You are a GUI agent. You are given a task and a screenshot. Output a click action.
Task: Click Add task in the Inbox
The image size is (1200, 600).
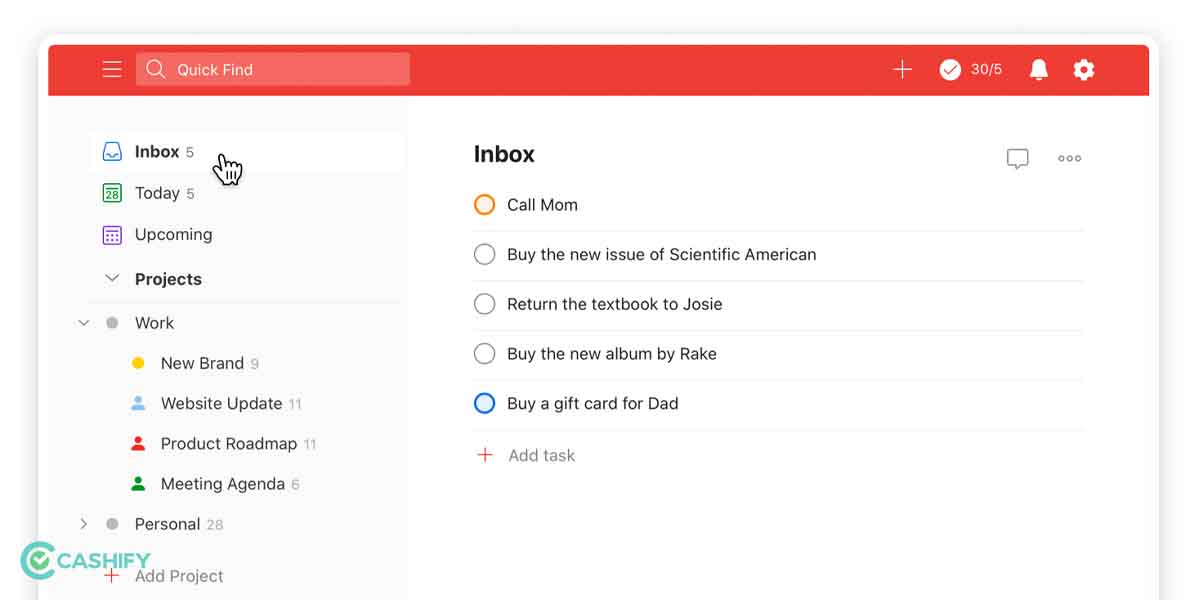(x=541, y=455)
